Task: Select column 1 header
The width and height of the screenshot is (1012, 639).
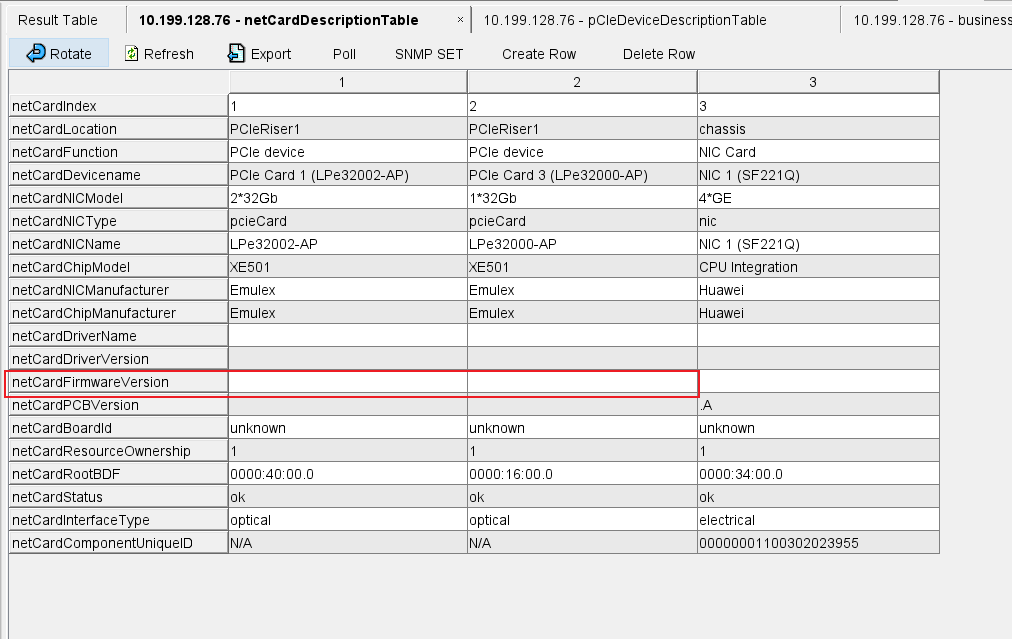Action: point(342,82)
